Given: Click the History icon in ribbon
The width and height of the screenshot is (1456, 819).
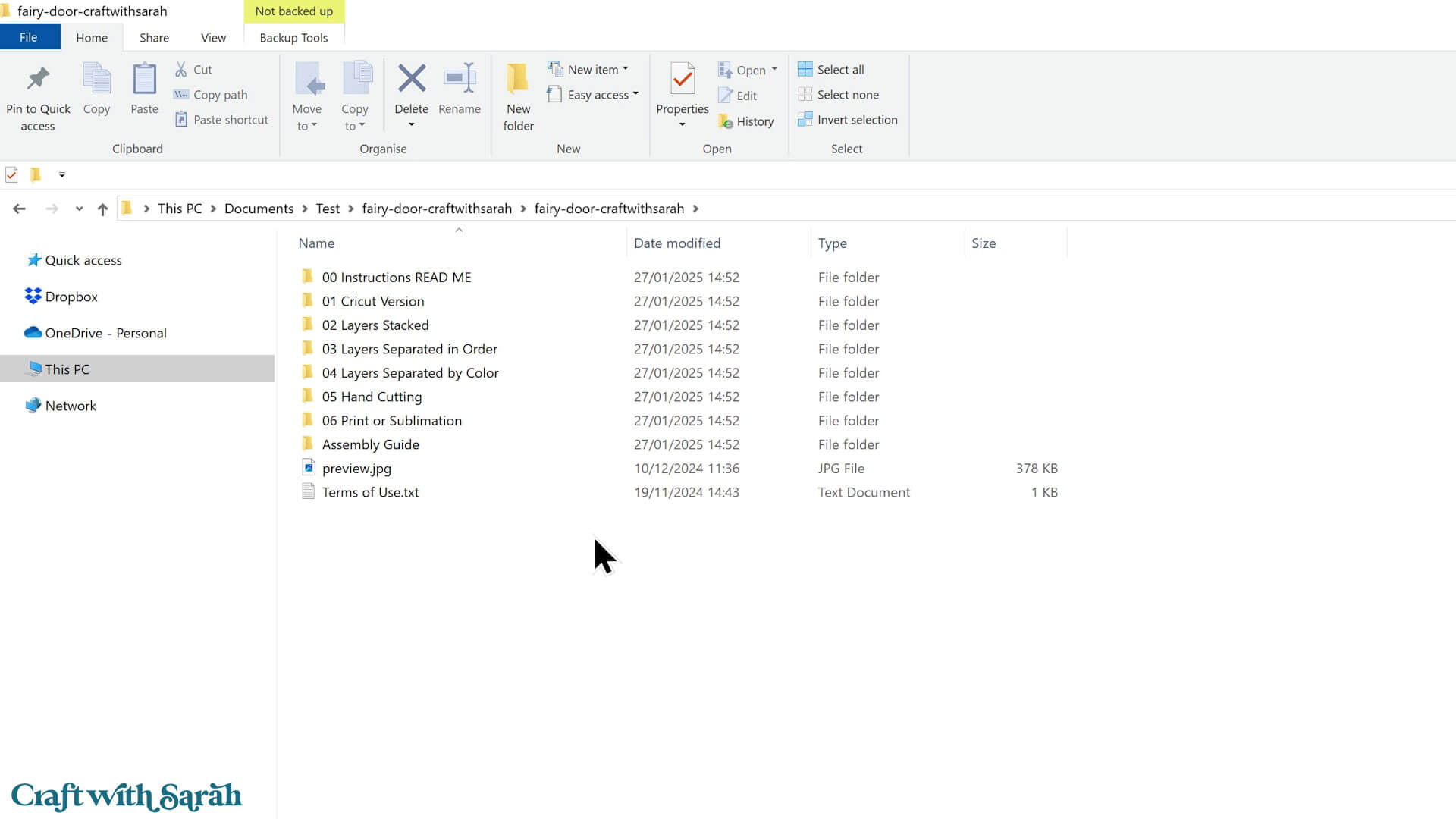Looking at the screenshot, I should click(726, 121).
